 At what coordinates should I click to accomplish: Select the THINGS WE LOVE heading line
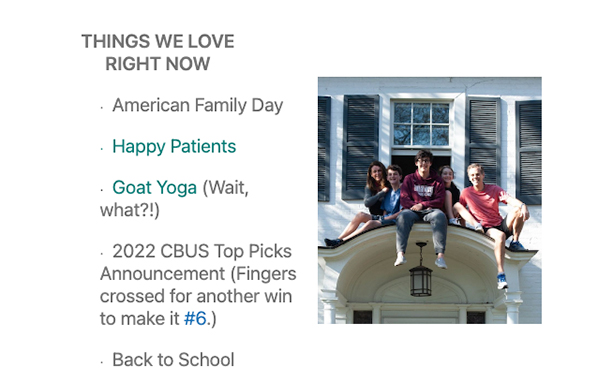pos(158,42)
